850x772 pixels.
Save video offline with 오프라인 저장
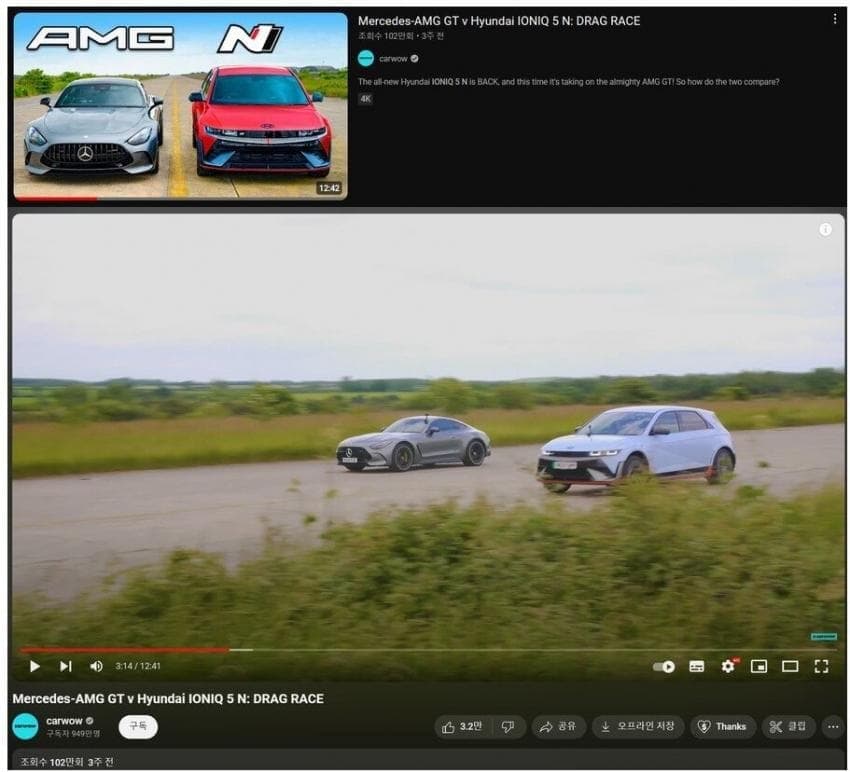[x=638, y=727]
